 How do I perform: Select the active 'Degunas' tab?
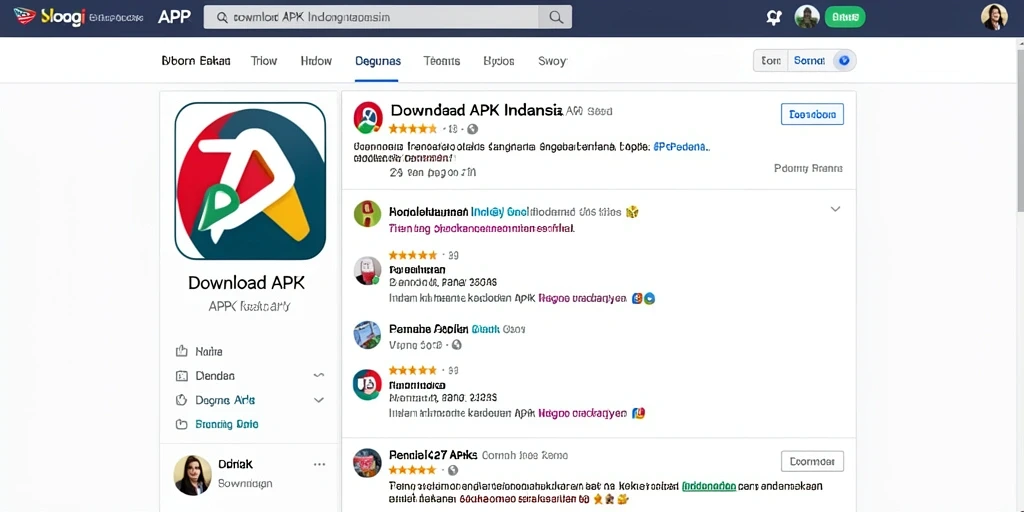(377, 61)
